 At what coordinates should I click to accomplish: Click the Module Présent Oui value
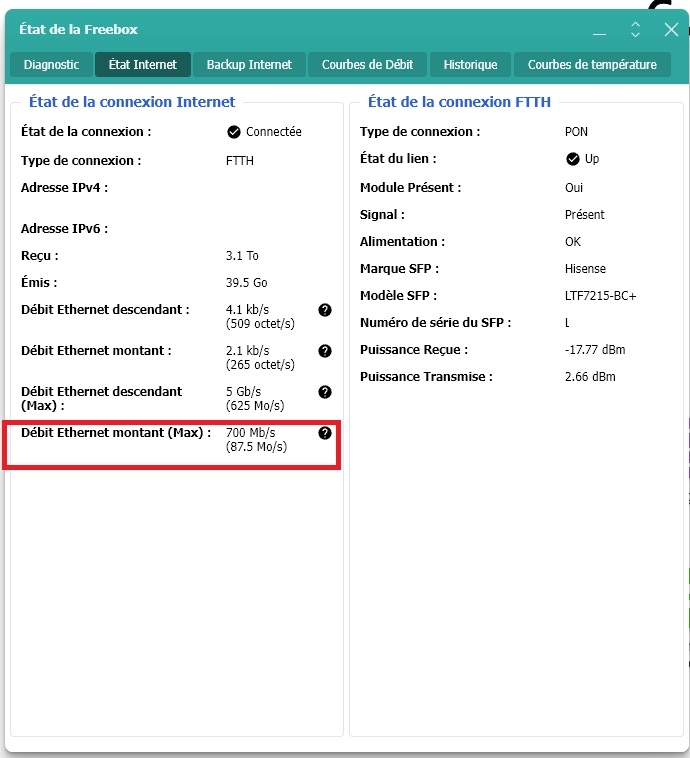[x=573, y=188]
